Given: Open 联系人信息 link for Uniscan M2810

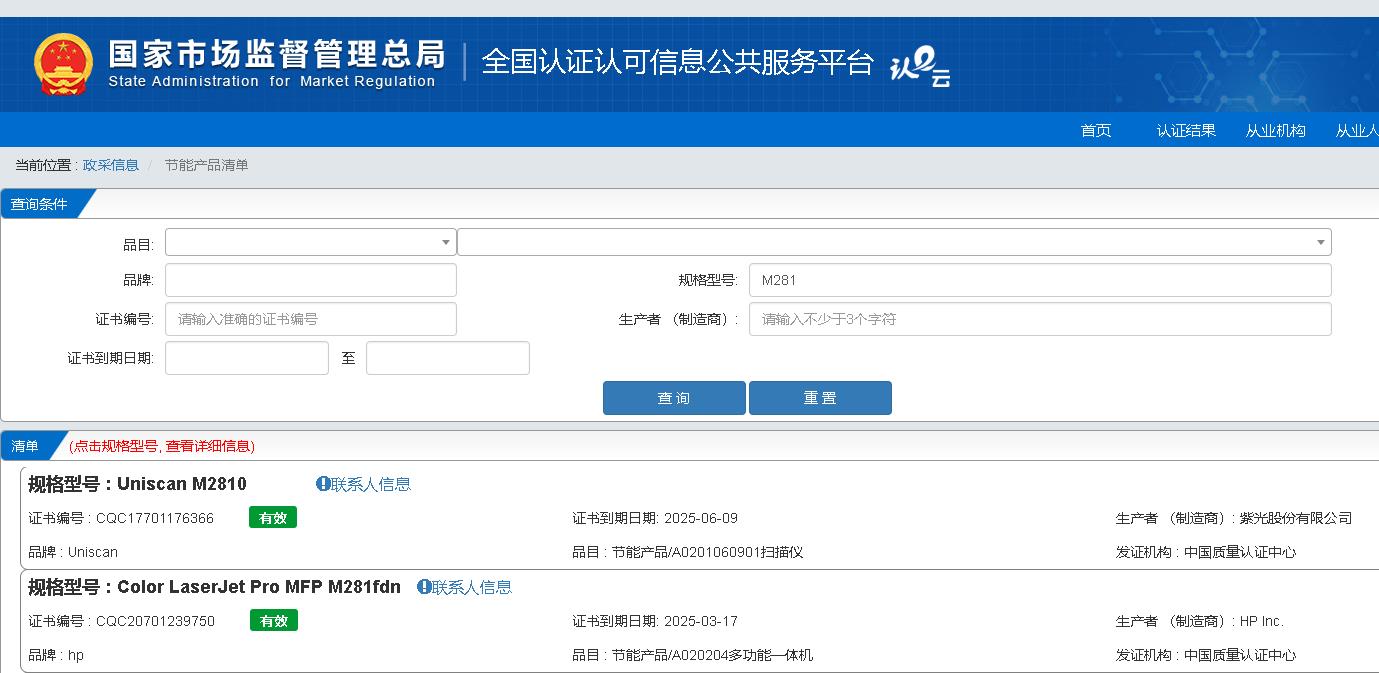Looking at the screenshot, I should pos(371,484).
